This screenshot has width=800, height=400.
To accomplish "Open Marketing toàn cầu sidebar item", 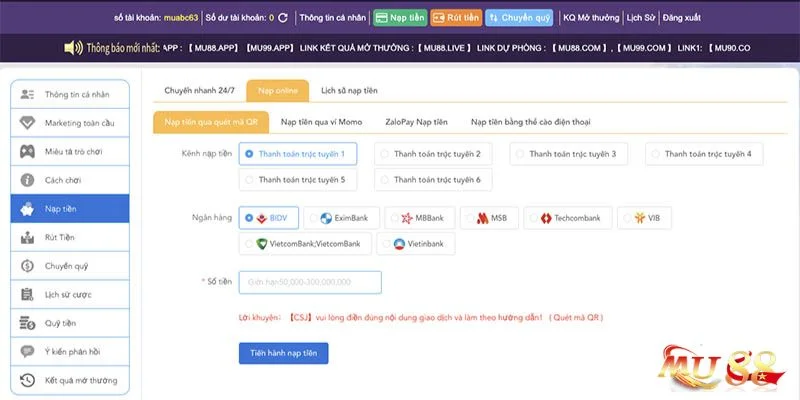I will tap(70, 123).
